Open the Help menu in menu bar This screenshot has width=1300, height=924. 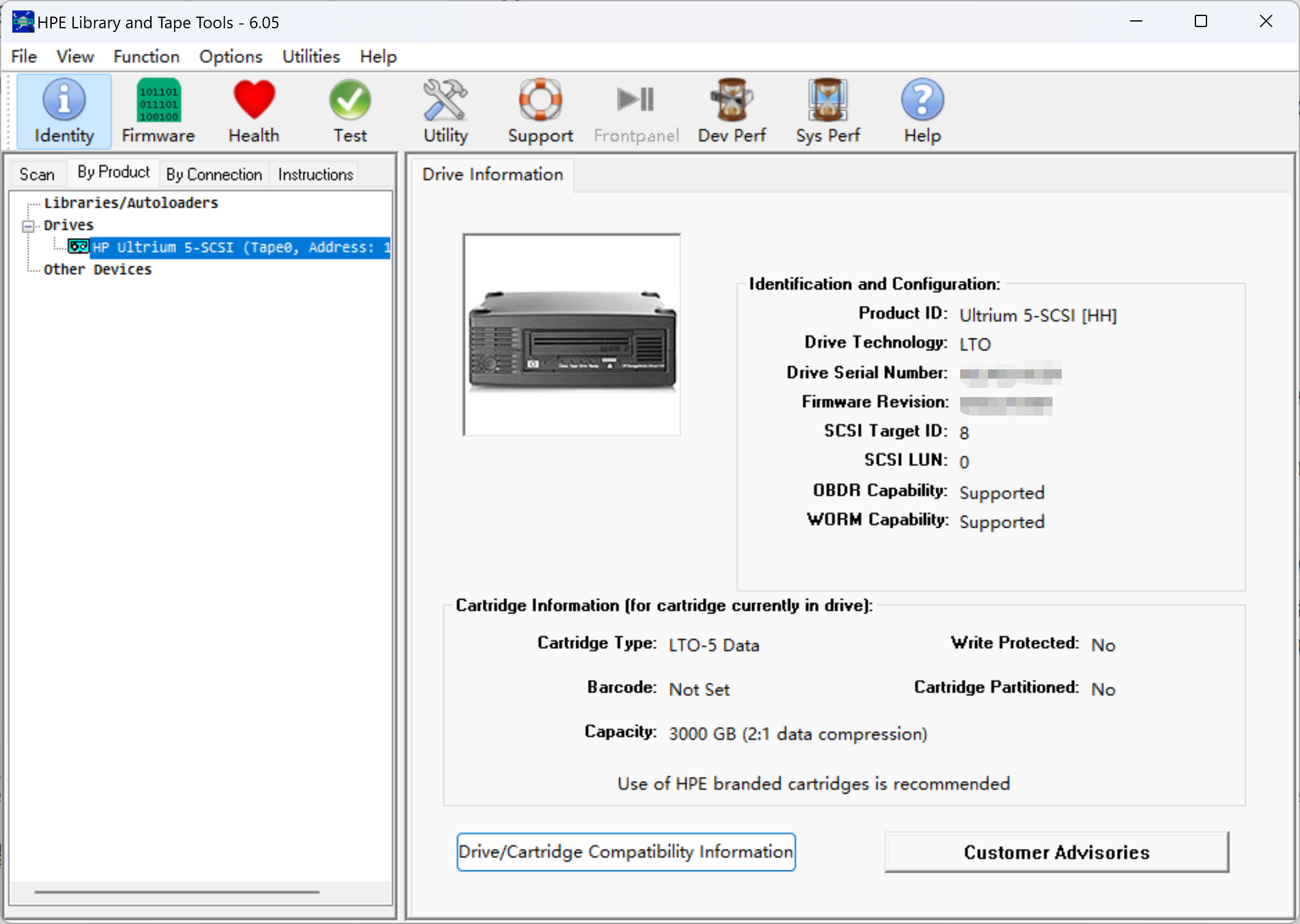tap(379, 57)
